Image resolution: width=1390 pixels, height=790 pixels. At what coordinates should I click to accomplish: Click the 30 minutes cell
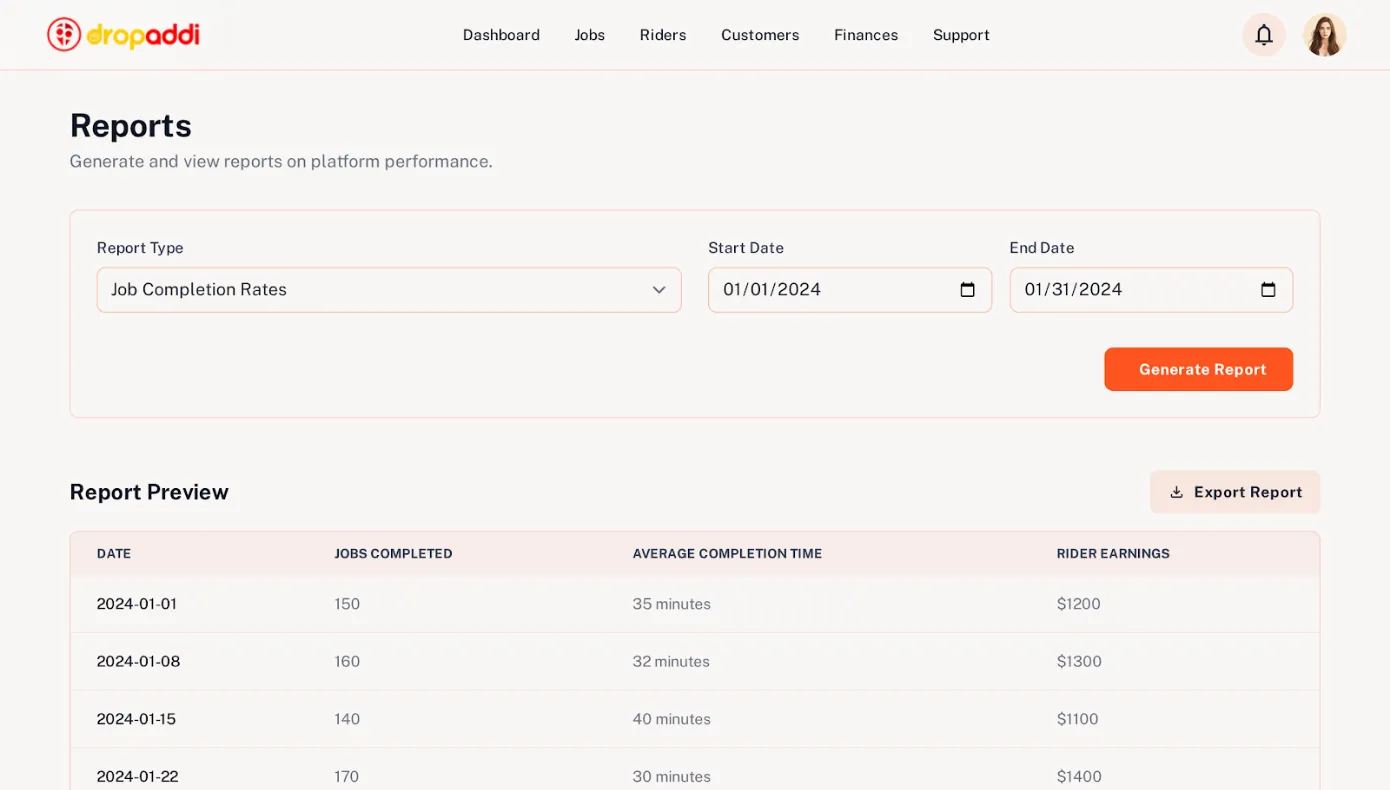tap(672, 777)
